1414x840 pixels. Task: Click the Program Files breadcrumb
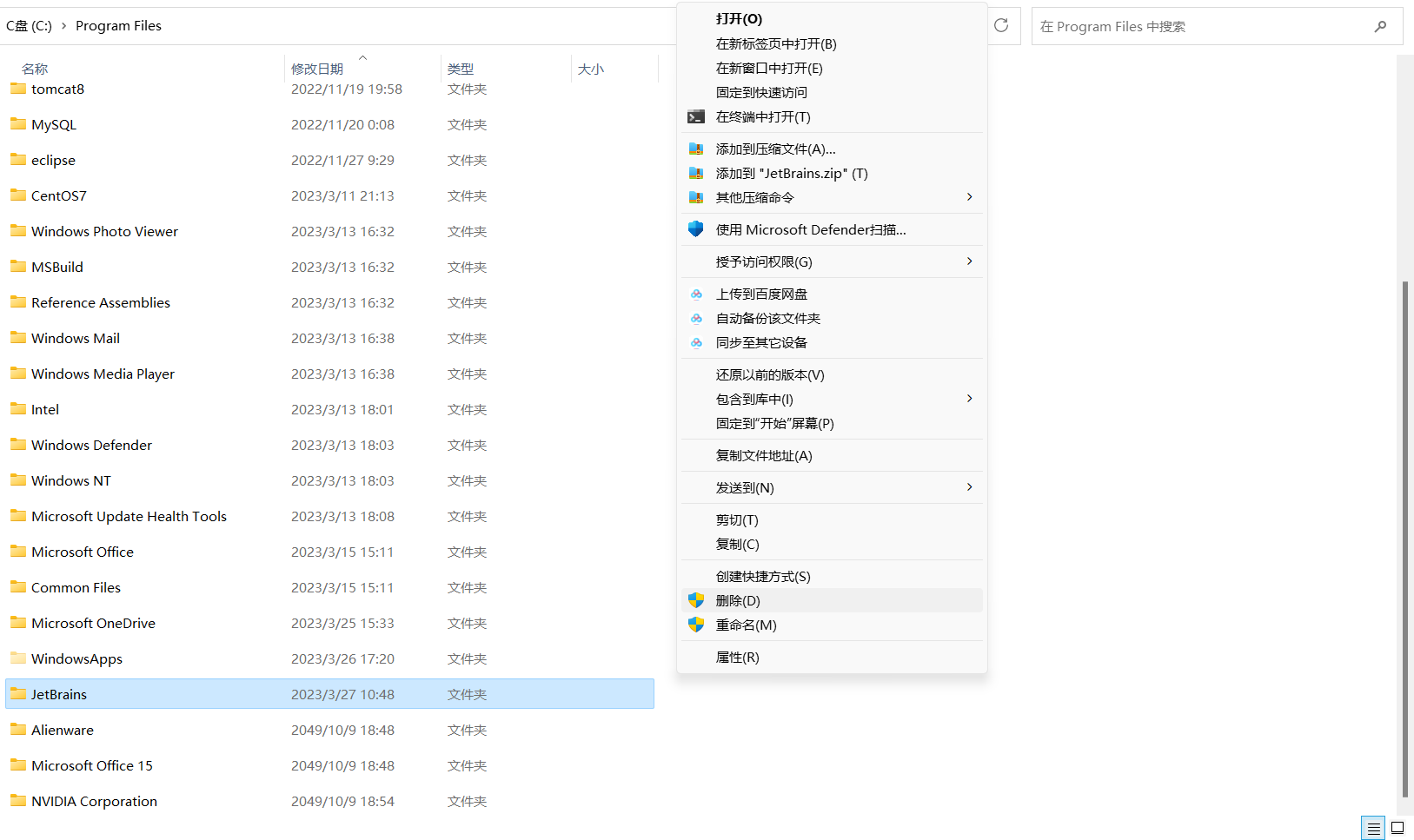(x=118, y=26)
